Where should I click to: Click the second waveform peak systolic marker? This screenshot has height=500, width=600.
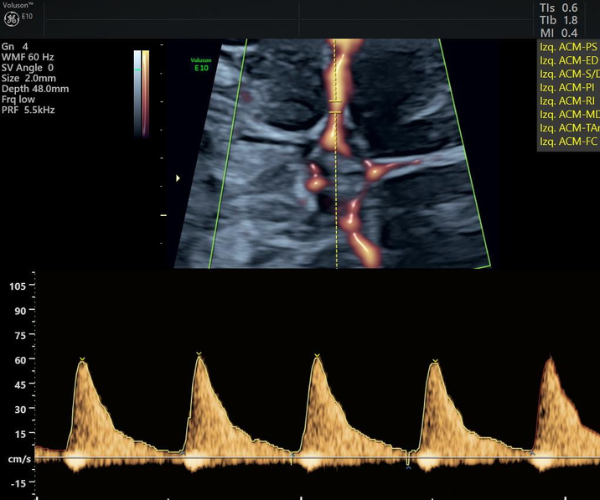click(x=199, y=353)
